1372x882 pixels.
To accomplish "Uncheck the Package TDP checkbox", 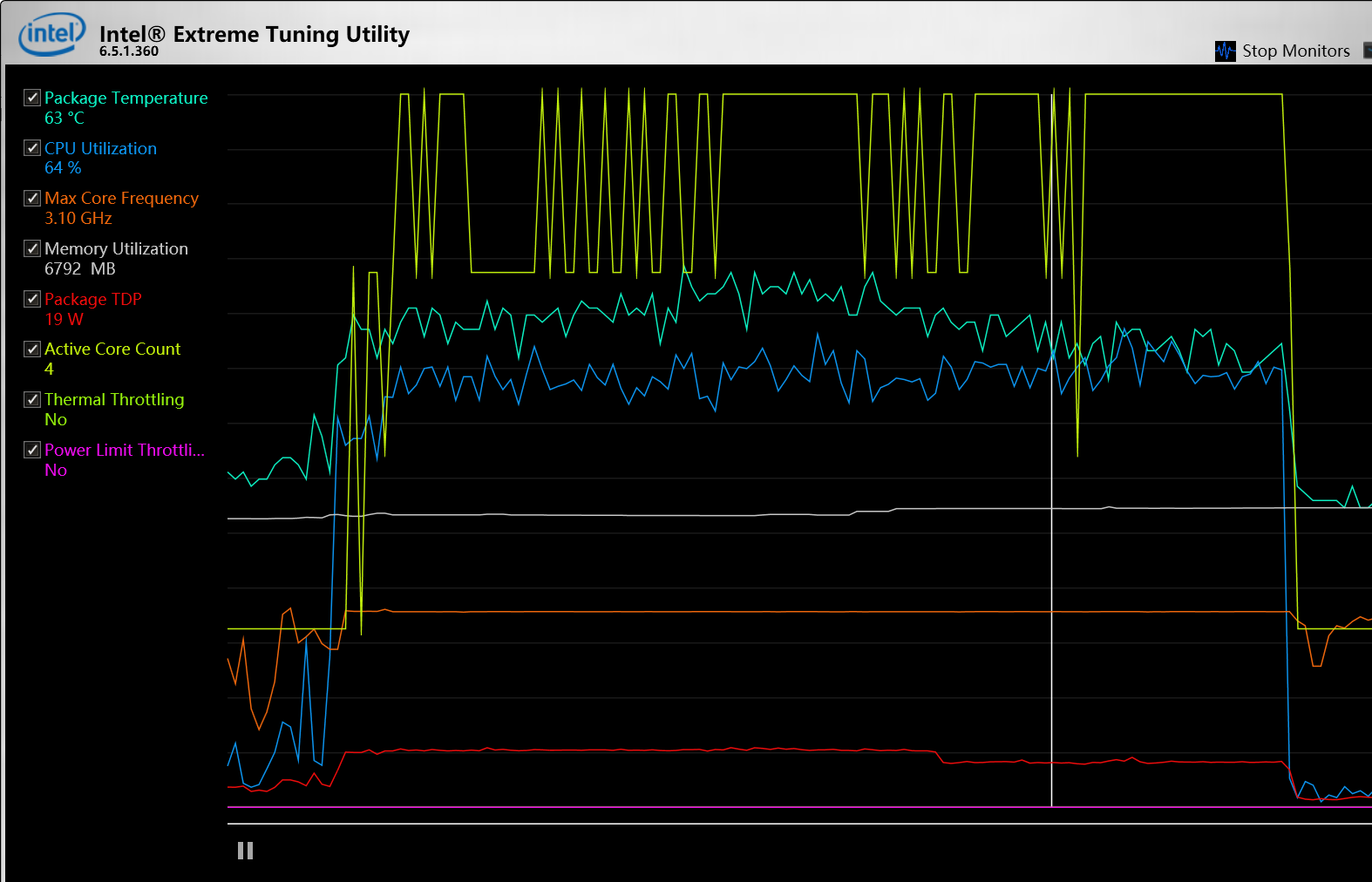I will (x=32, y=299).
